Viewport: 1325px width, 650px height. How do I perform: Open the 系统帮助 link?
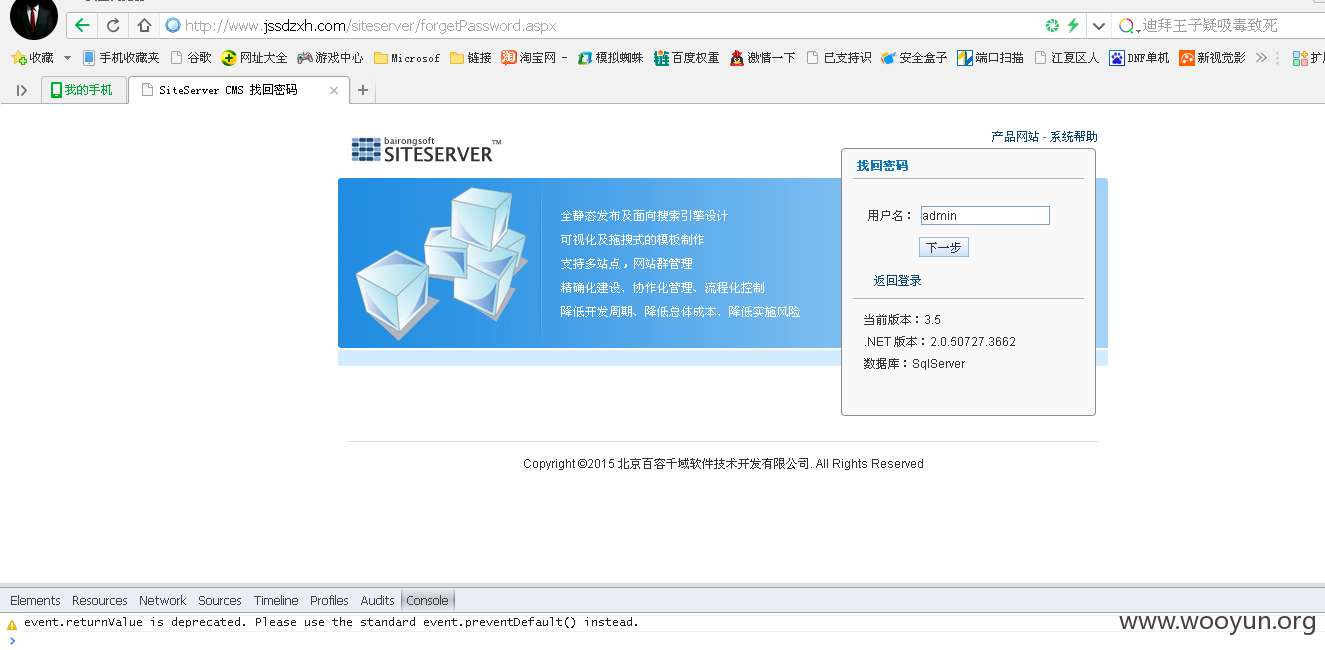tap(1073, 137)
